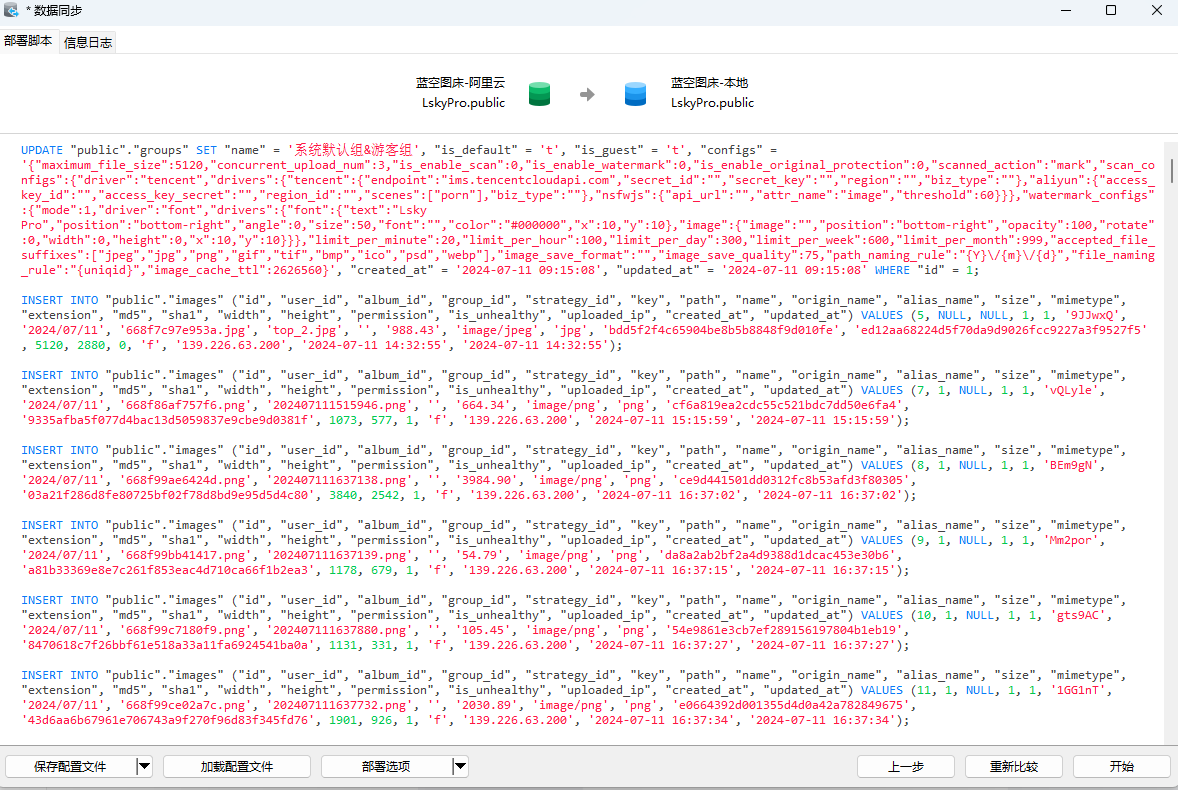1178x790 pixels.
Task: Click the size value '2030.89'
Action: (487, 706)
